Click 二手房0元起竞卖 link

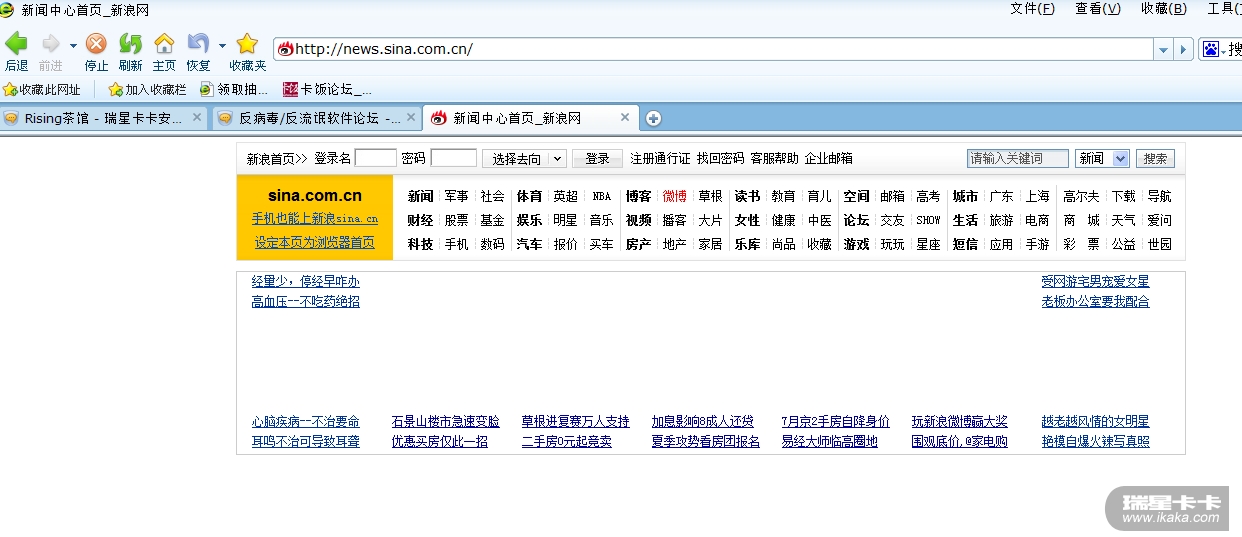tap(566, 441)
